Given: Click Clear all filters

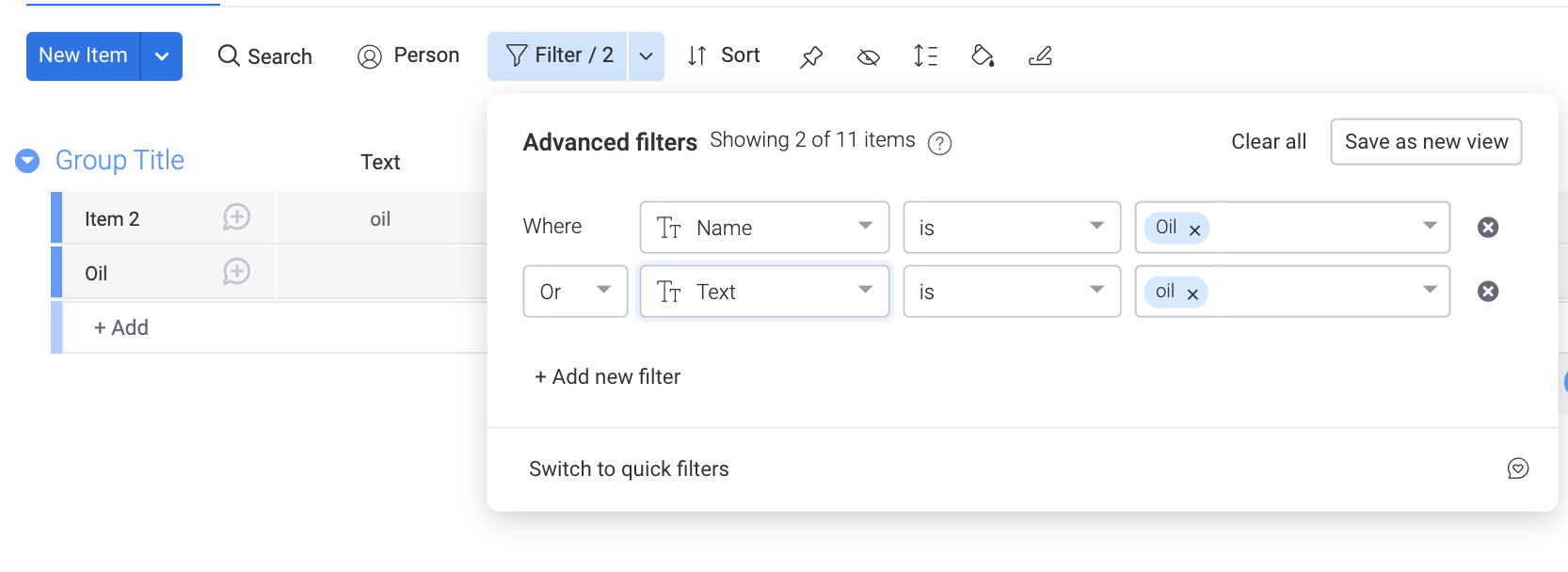Looking at the screenshot, I should point(1269,142).
